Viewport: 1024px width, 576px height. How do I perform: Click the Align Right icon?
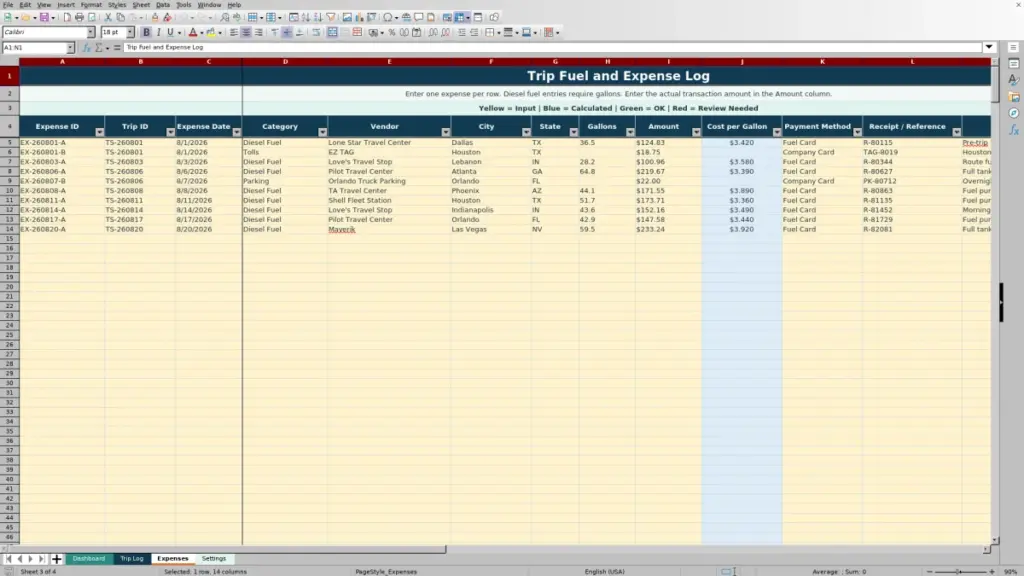pos(259,33)
